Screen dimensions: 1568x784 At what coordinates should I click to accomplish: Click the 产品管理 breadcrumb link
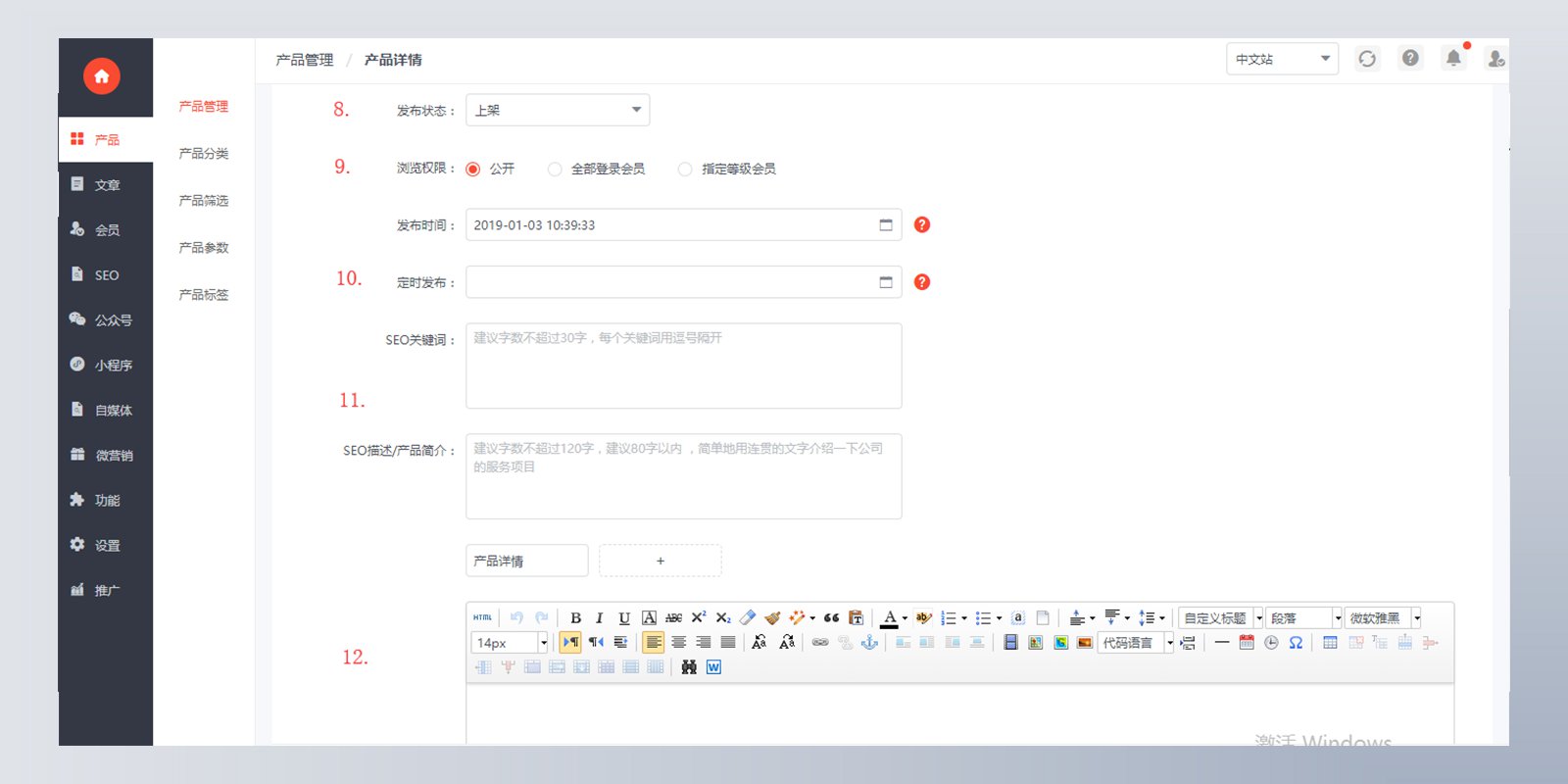click(x=305, y=60)
